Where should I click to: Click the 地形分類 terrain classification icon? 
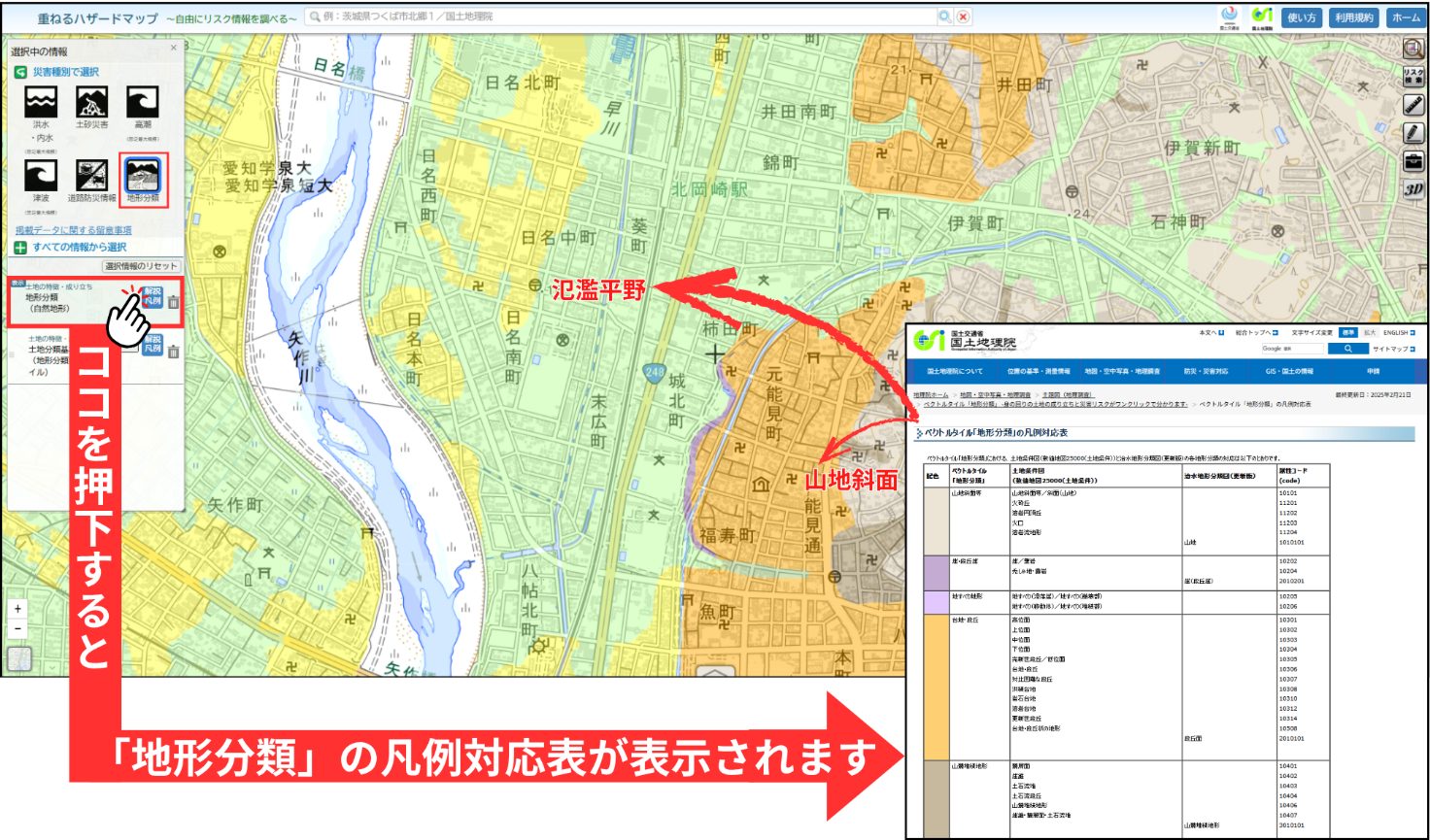pos(143,176)
